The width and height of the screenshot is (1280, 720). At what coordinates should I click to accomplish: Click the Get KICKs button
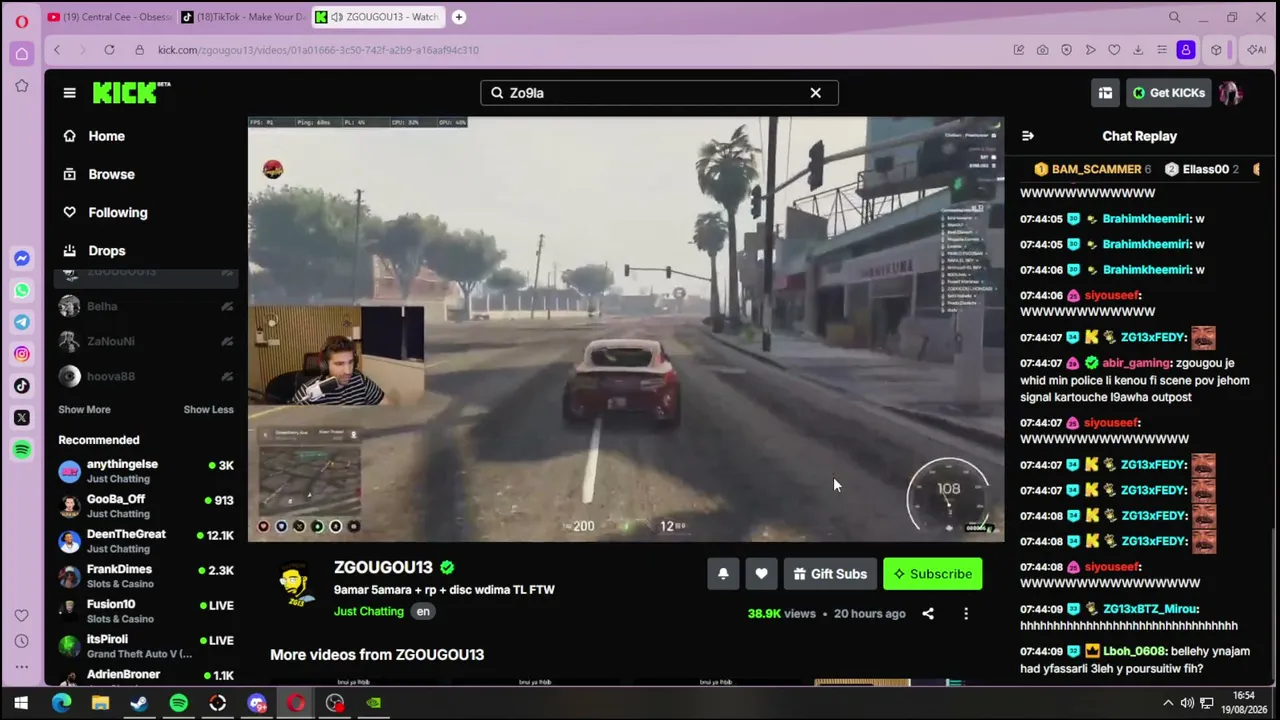(1168, 93)
